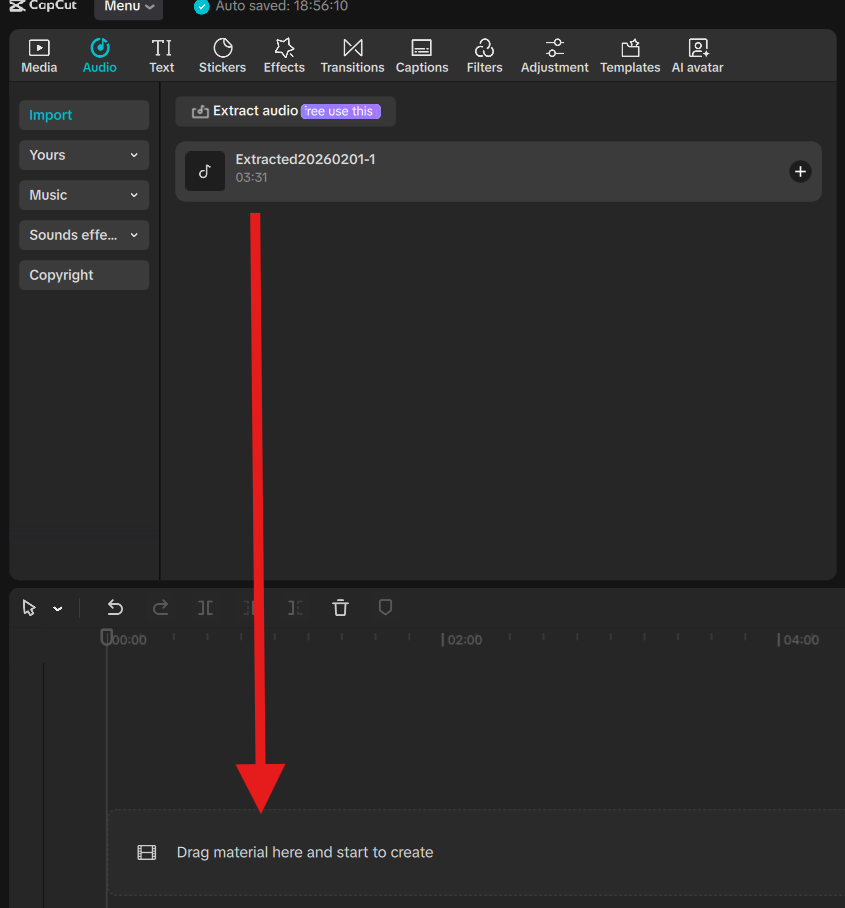Open the Menu dropdown at the top
The width and height of the screenshot is (845, 908).
(x=128, y=7)
